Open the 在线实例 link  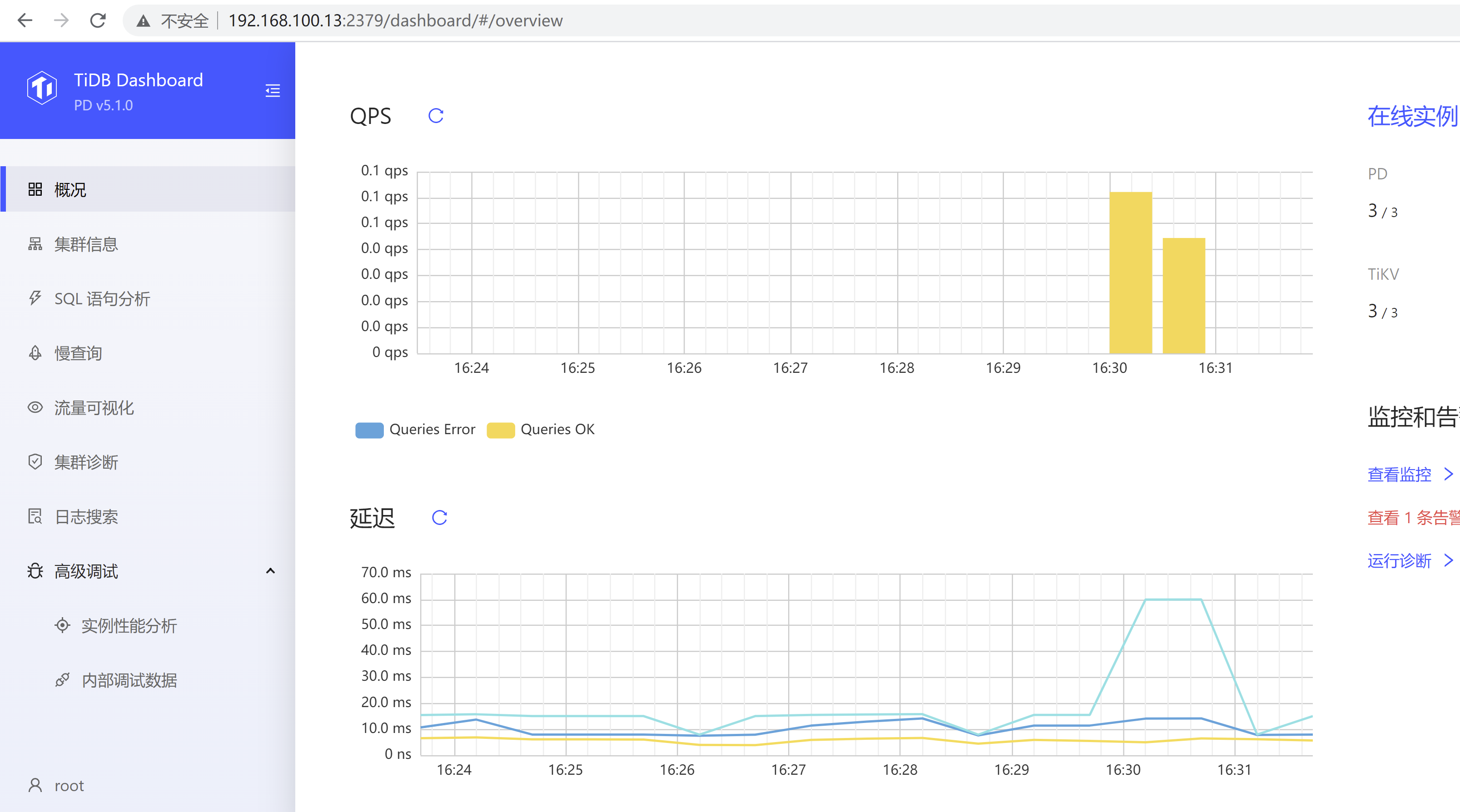[1413, 117]
